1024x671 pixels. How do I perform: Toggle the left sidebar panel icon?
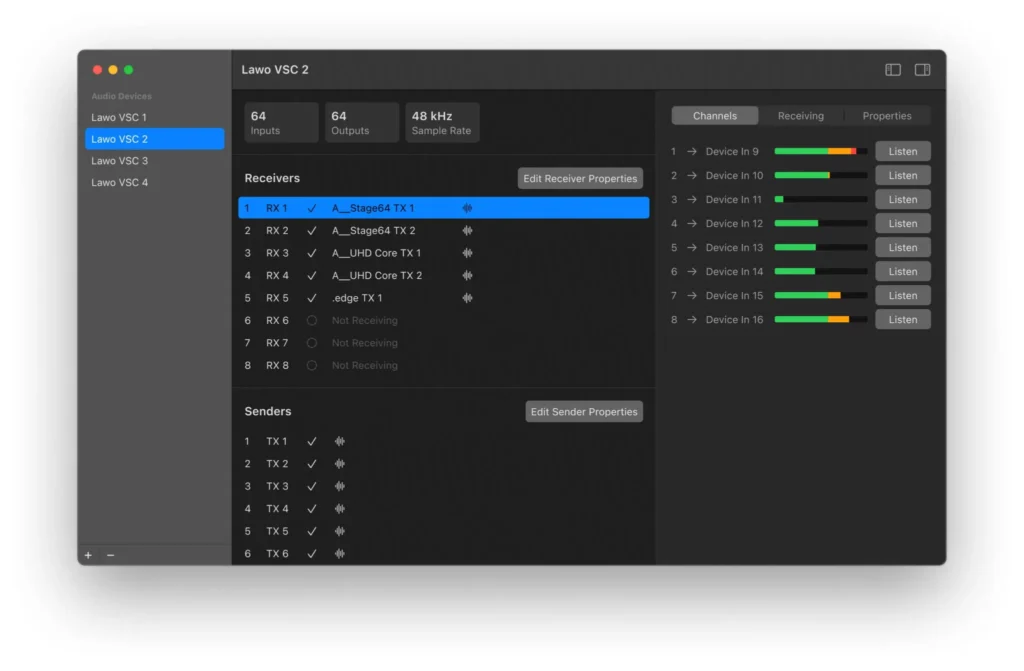(x=893, y=70)
